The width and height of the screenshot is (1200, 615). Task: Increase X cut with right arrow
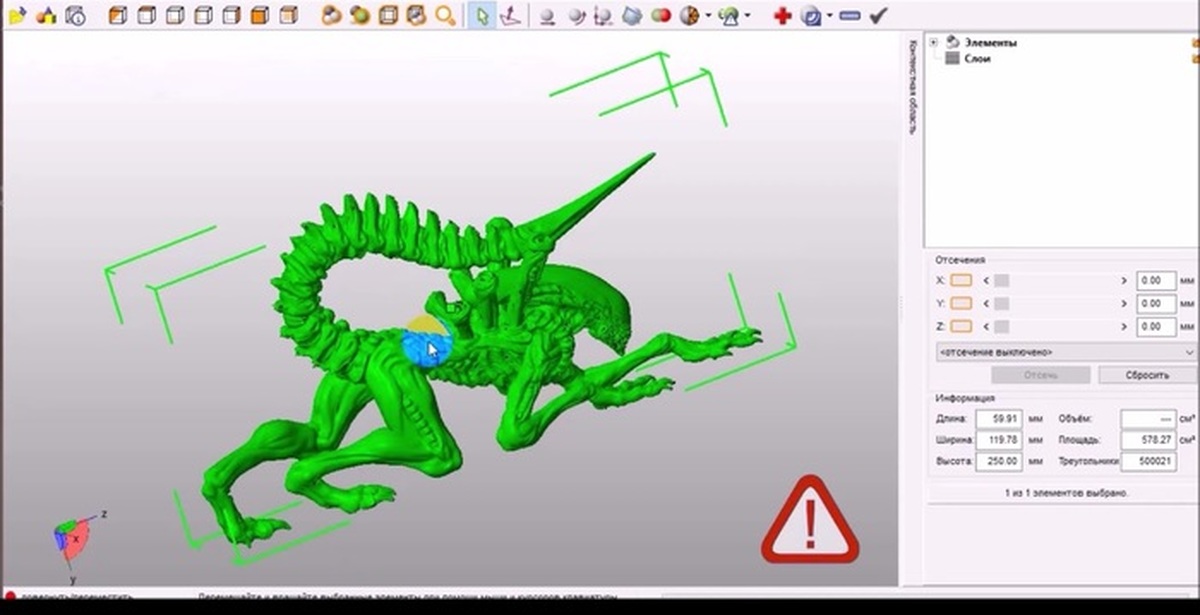tap(1124, 281)
